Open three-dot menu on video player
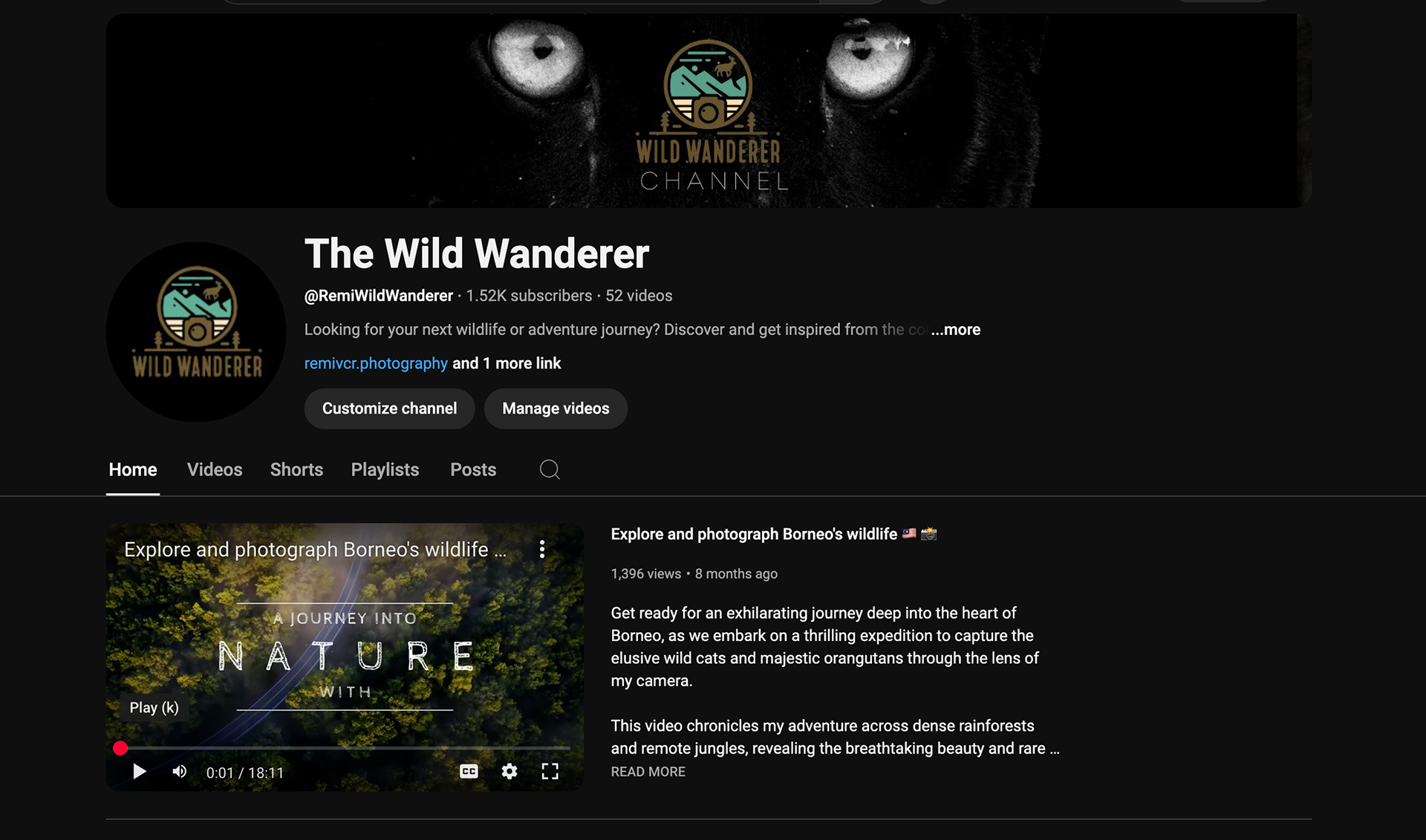Screen dimensions: 1426x840 pos(542,549)
